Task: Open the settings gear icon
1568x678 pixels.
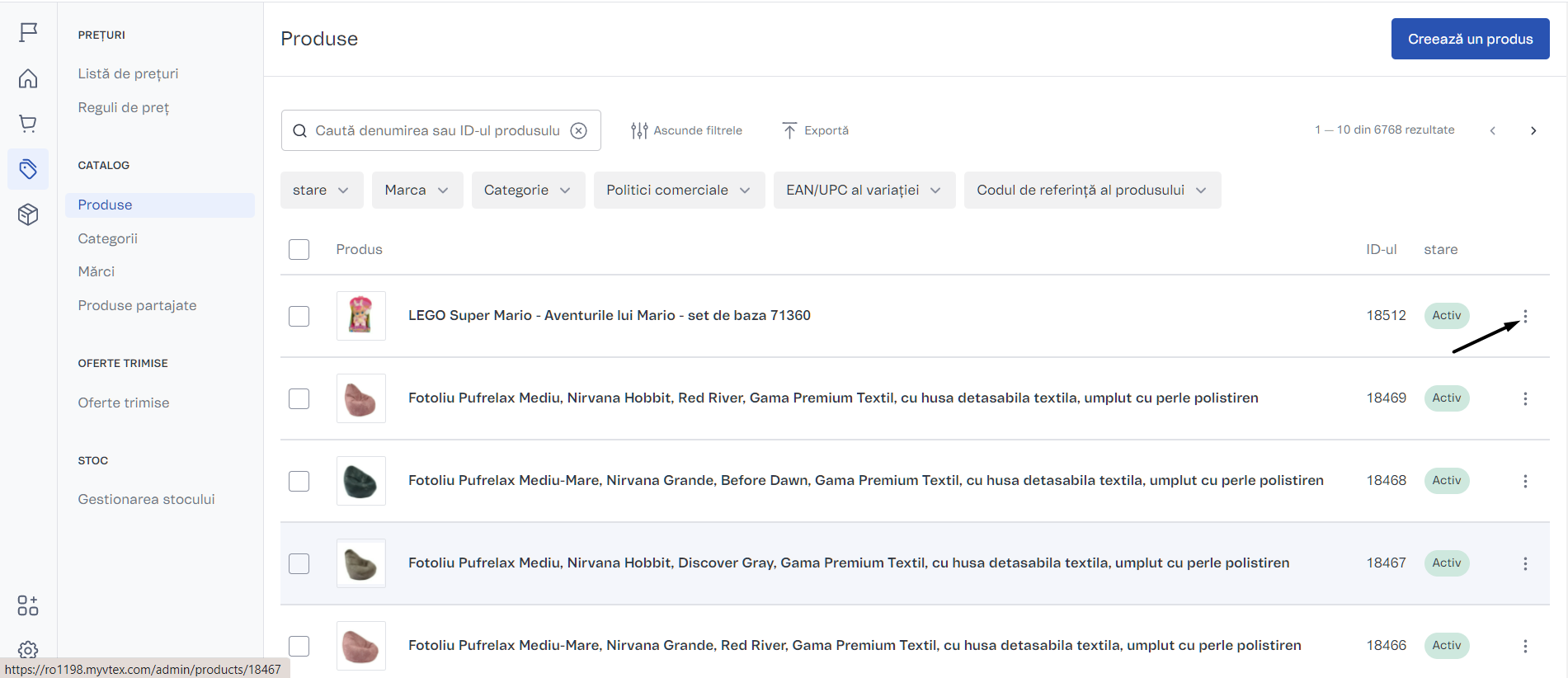Action: click(28, 650)
